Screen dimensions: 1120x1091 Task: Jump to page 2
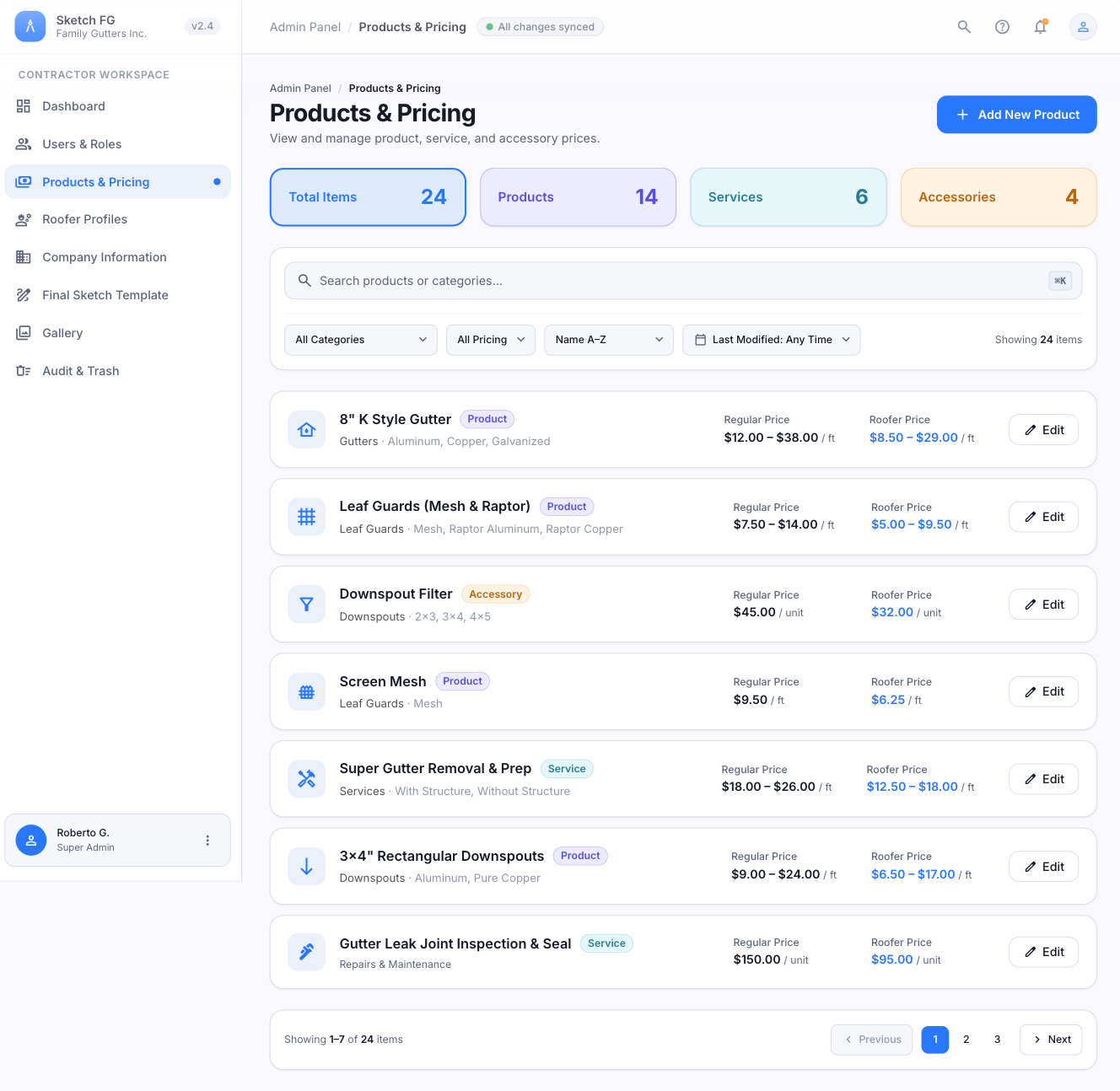[967, 1040]
